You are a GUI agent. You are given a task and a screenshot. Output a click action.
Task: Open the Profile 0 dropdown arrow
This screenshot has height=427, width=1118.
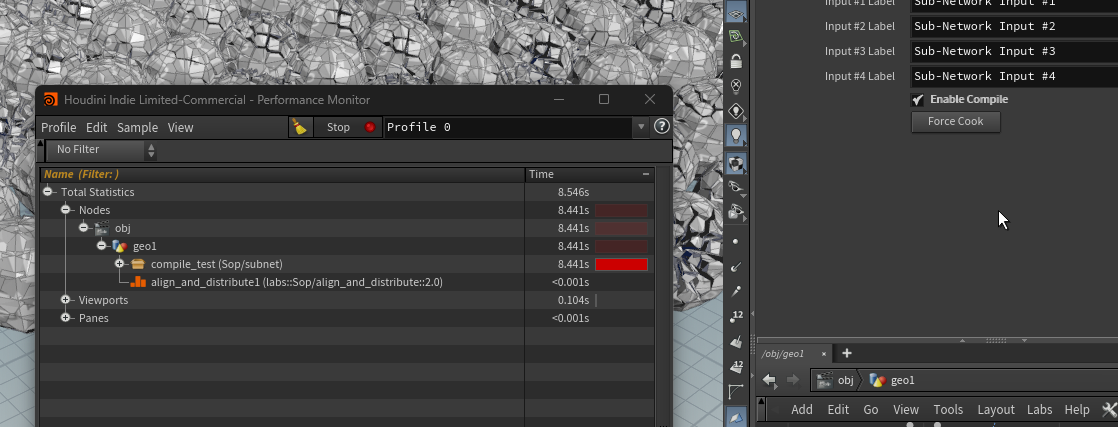641,127
